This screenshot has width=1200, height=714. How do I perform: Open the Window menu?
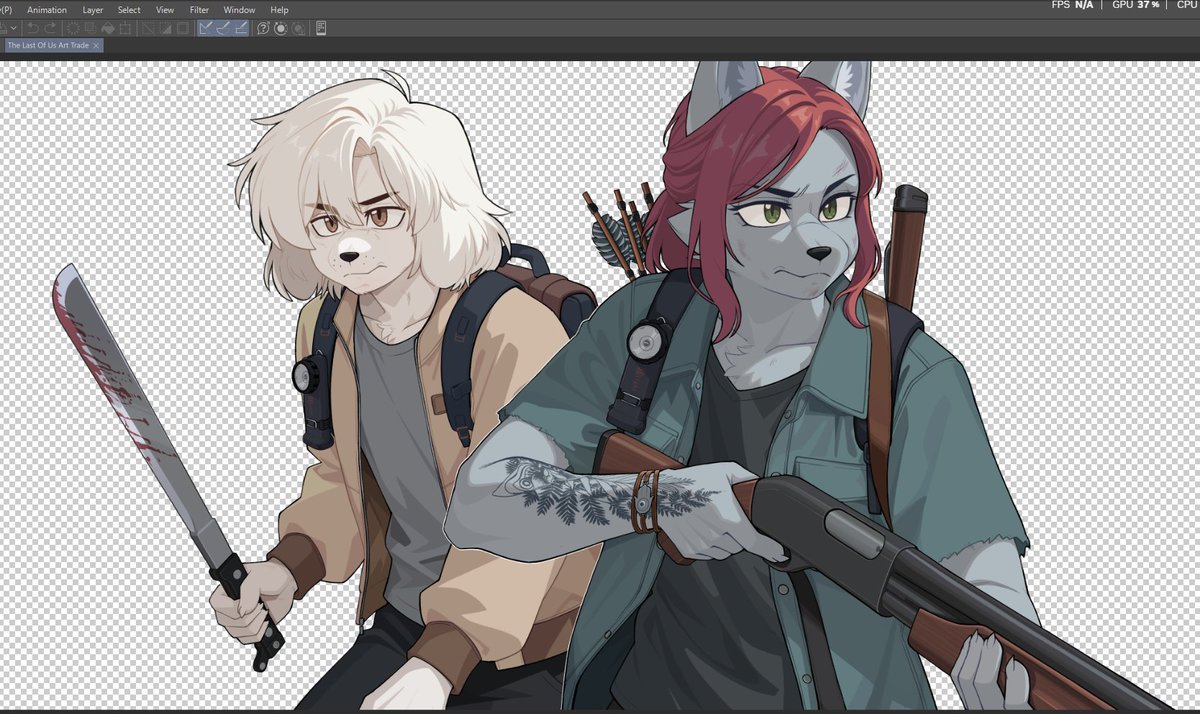[239, 9]
